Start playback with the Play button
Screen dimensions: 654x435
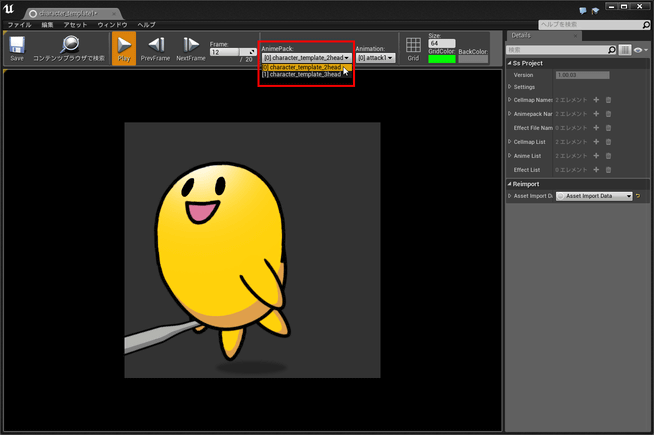click(124, 48)
